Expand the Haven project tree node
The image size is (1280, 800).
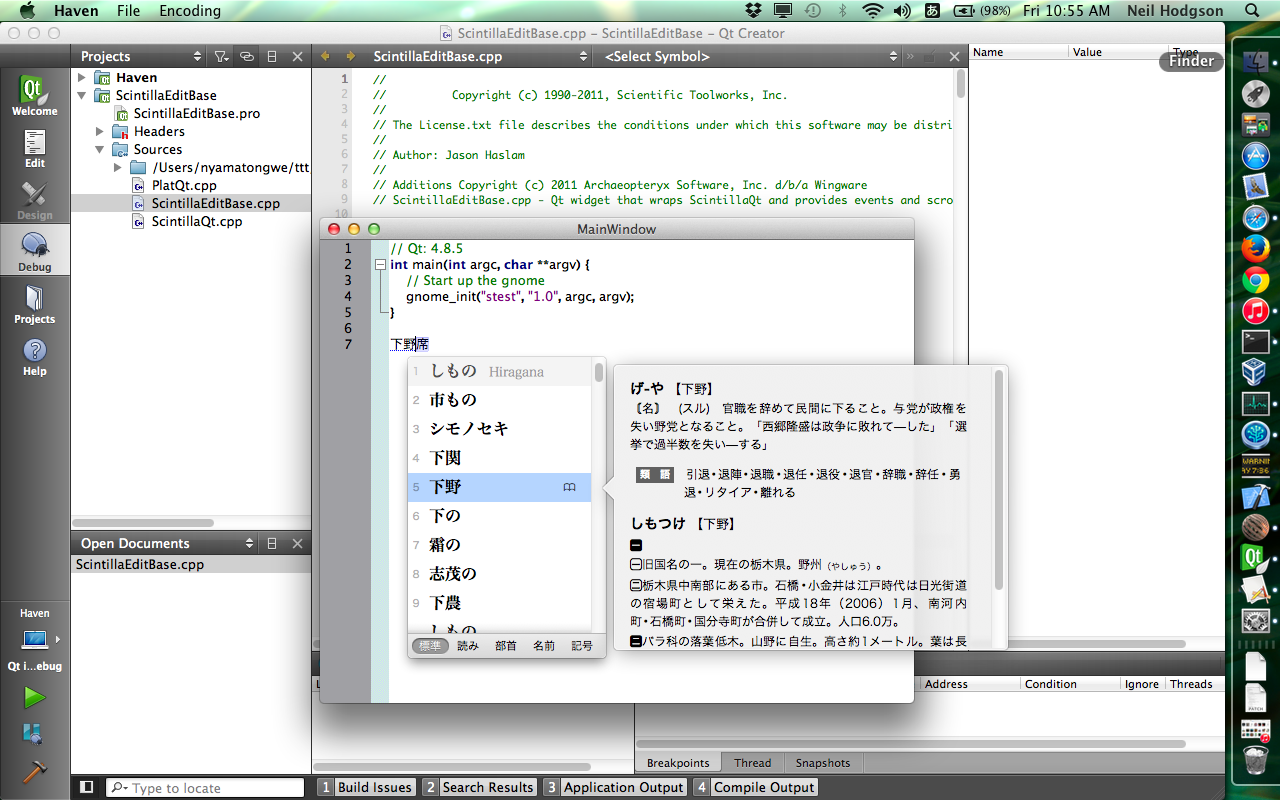point(82,77)
